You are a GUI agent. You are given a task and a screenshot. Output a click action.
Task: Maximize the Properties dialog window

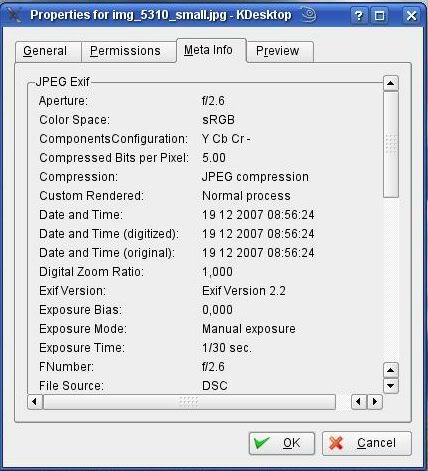pyautogui.click(x=379, y=16)
